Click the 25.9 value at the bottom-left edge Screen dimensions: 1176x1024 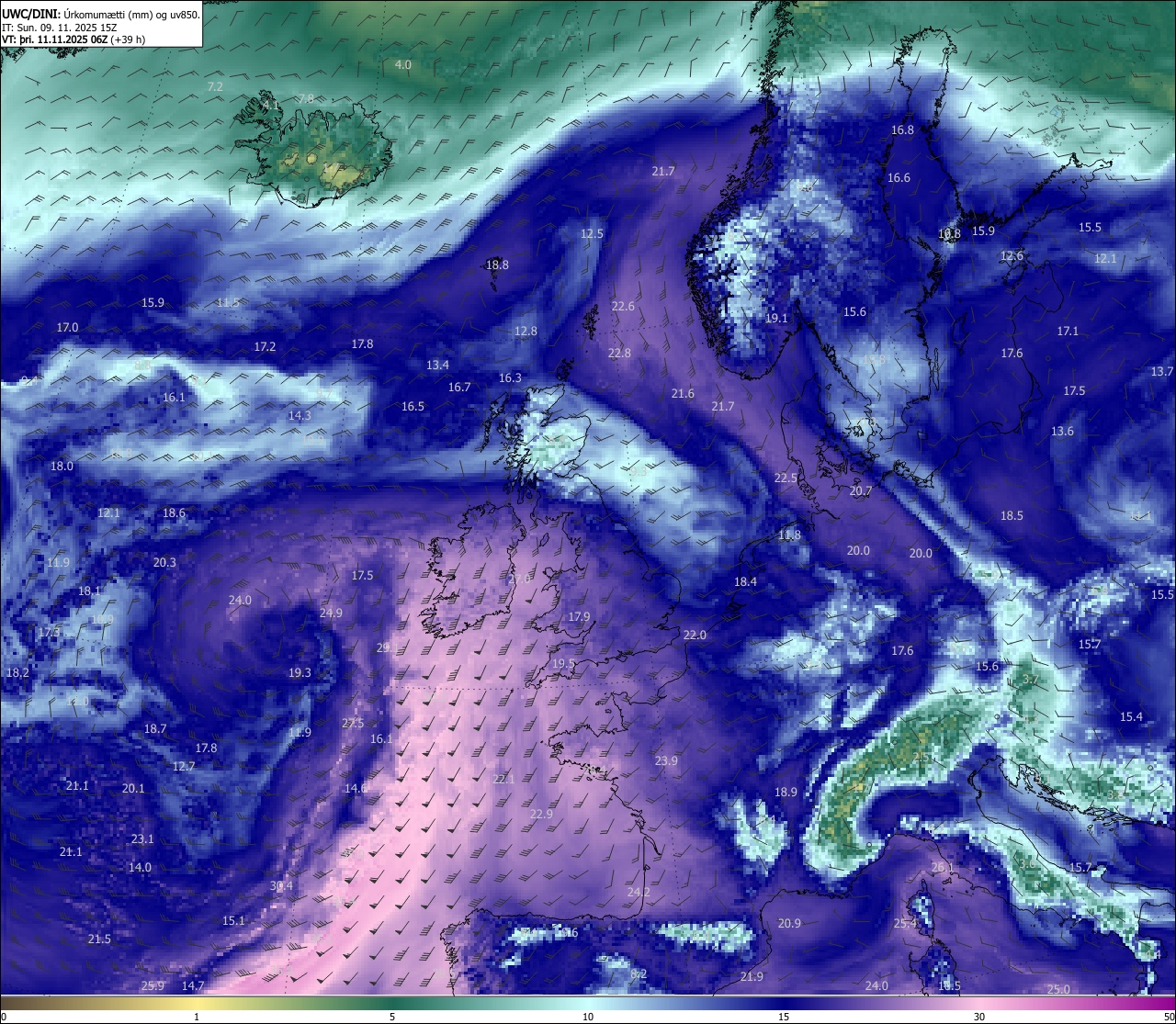coord(153,986)
